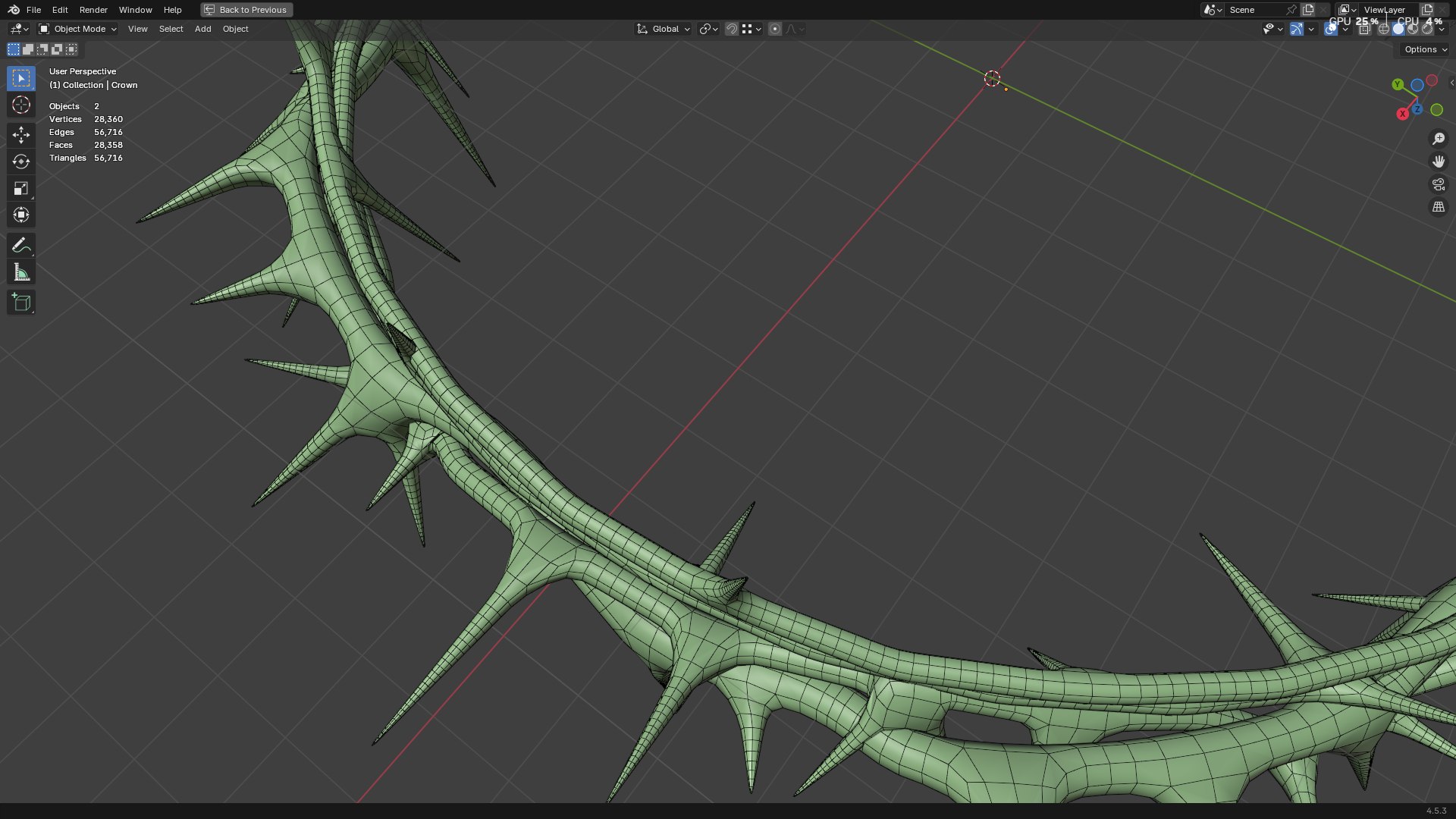The height and width of the screenshot is (819, 1456).
Task: Open view layer browse dropdown icon
Action: 1347,10
